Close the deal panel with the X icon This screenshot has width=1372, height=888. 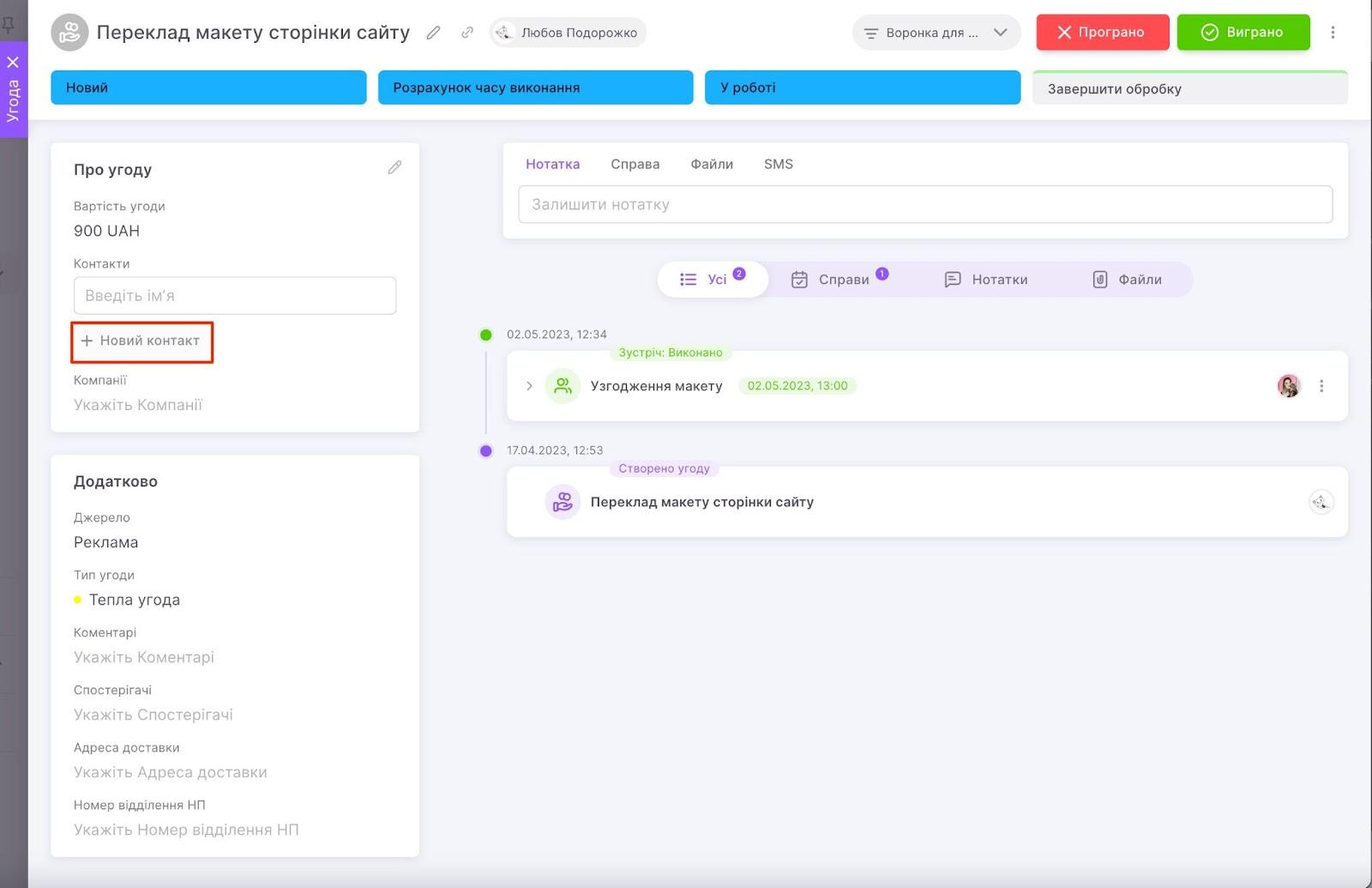point(13,62)
